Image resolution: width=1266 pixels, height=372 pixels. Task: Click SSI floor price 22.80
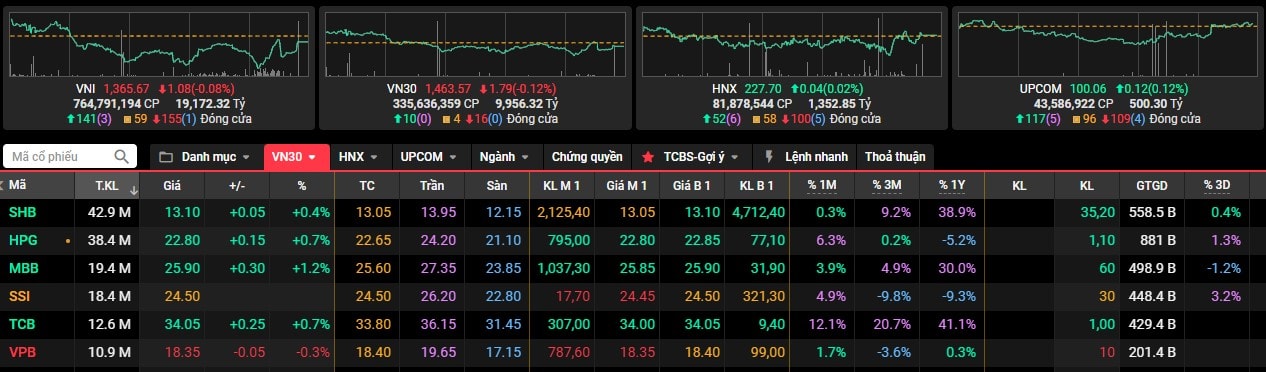503,296
